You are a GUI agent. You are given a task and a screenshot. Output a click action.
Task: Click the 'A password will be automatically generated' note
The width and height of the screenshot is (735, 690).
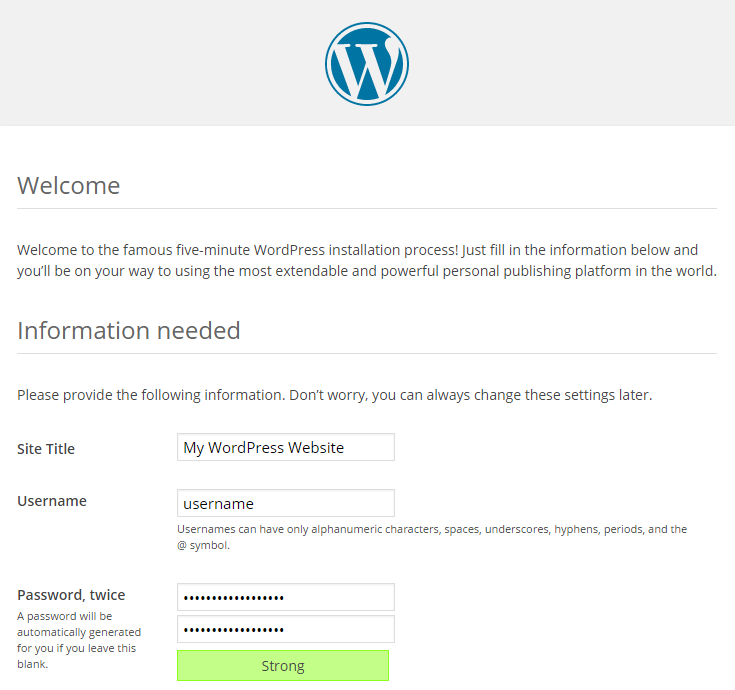pyautogui.click(x=79, y=640)
